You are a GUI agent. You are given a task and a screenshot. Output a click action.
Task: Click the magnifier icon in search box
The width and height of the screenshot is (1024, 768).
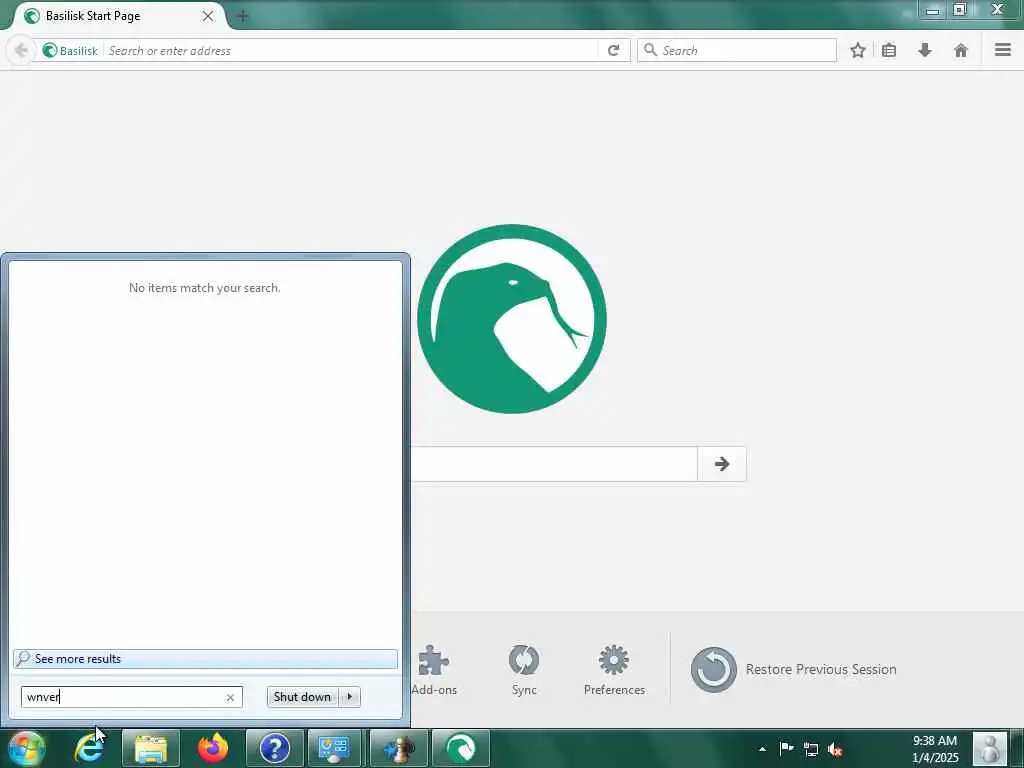coord(650,50)
